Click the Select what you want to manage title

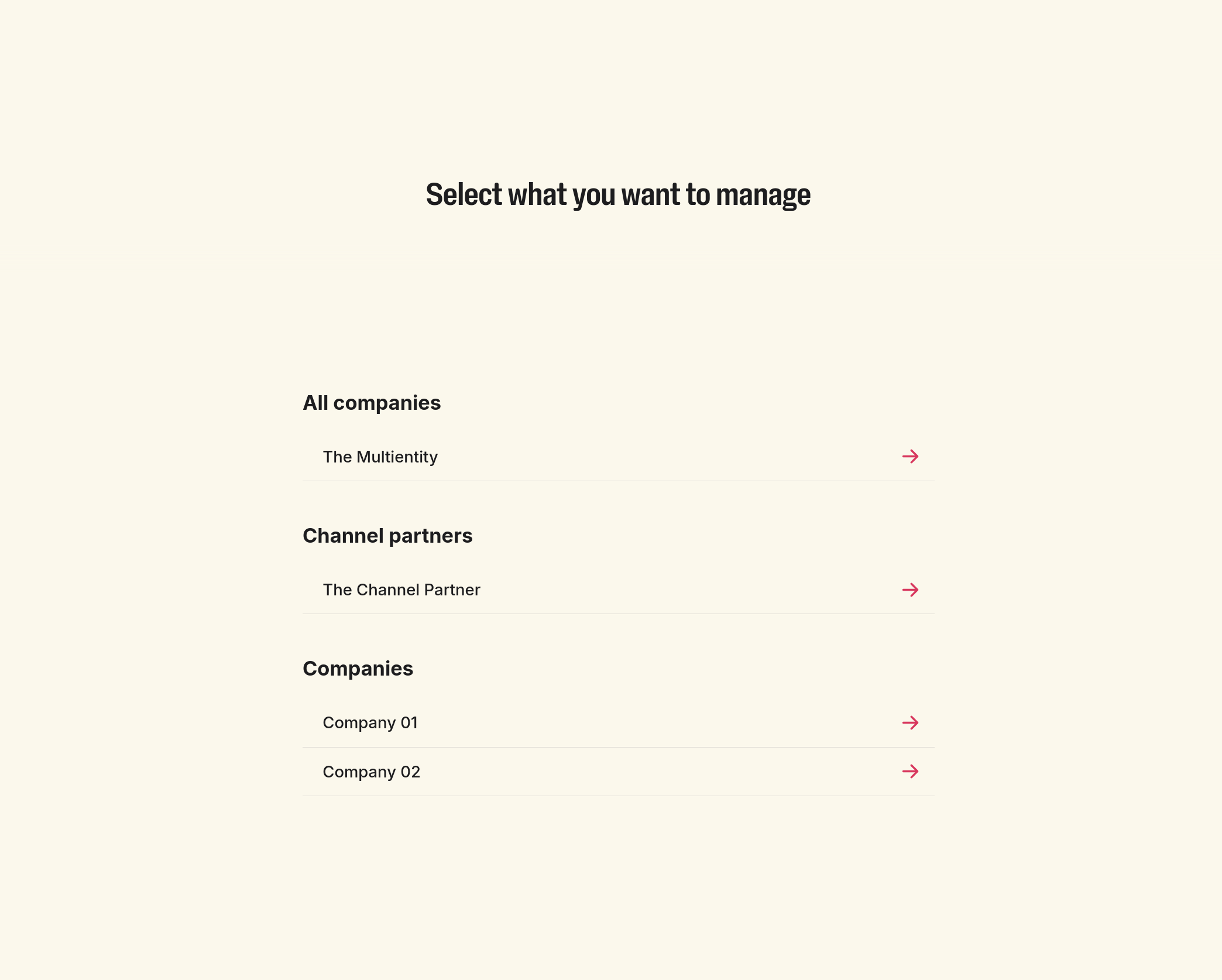point(618,194)
